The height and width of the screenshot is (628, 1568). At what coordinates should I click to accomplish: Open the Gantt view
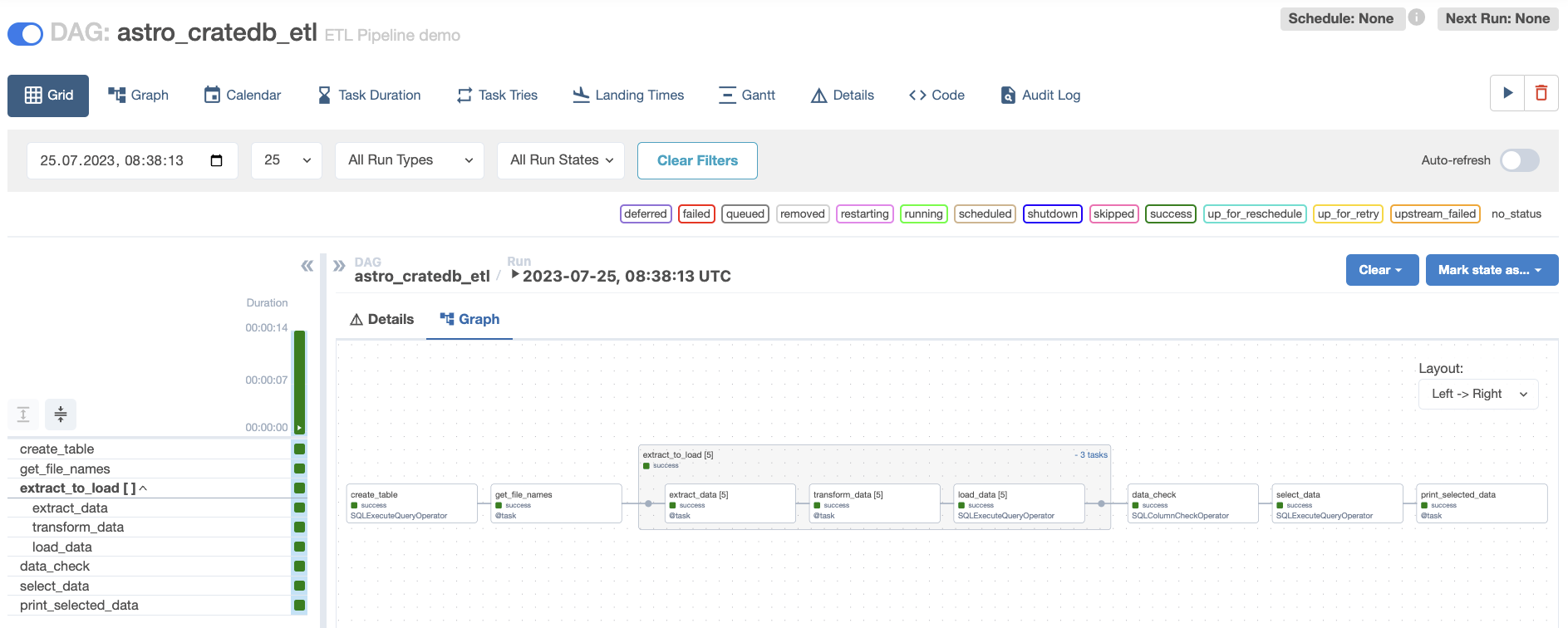tap(747, 95)
